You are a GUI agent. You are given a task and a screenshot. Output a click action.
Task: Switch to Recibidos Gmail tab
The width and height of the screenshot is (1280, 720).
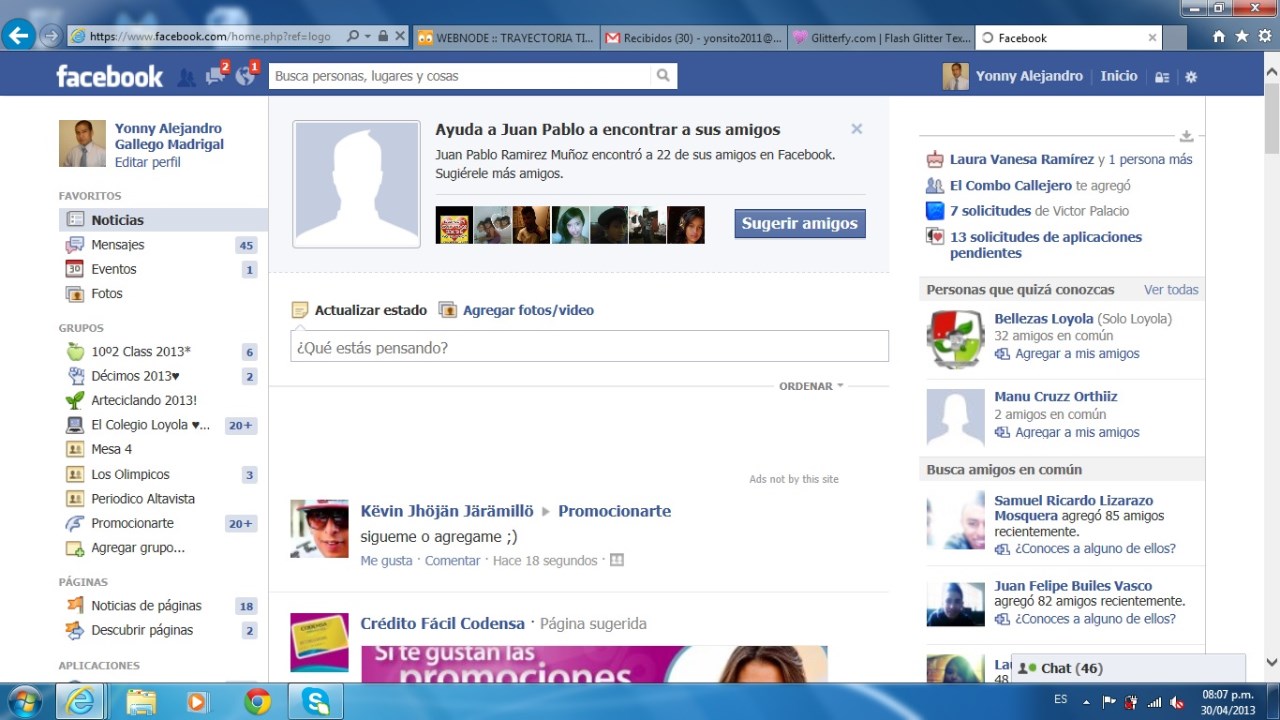[x=694, y=38]
